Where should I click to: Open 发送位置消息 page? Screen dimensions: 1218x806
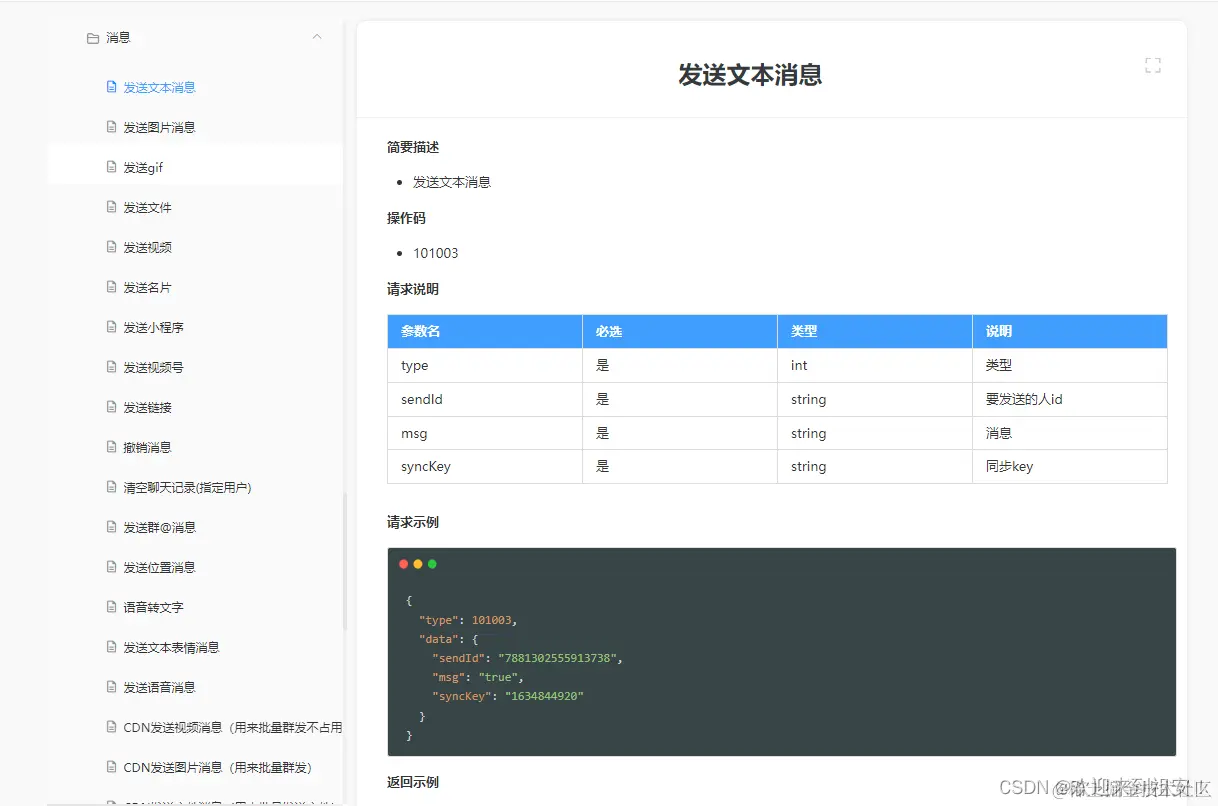(159, 567)
